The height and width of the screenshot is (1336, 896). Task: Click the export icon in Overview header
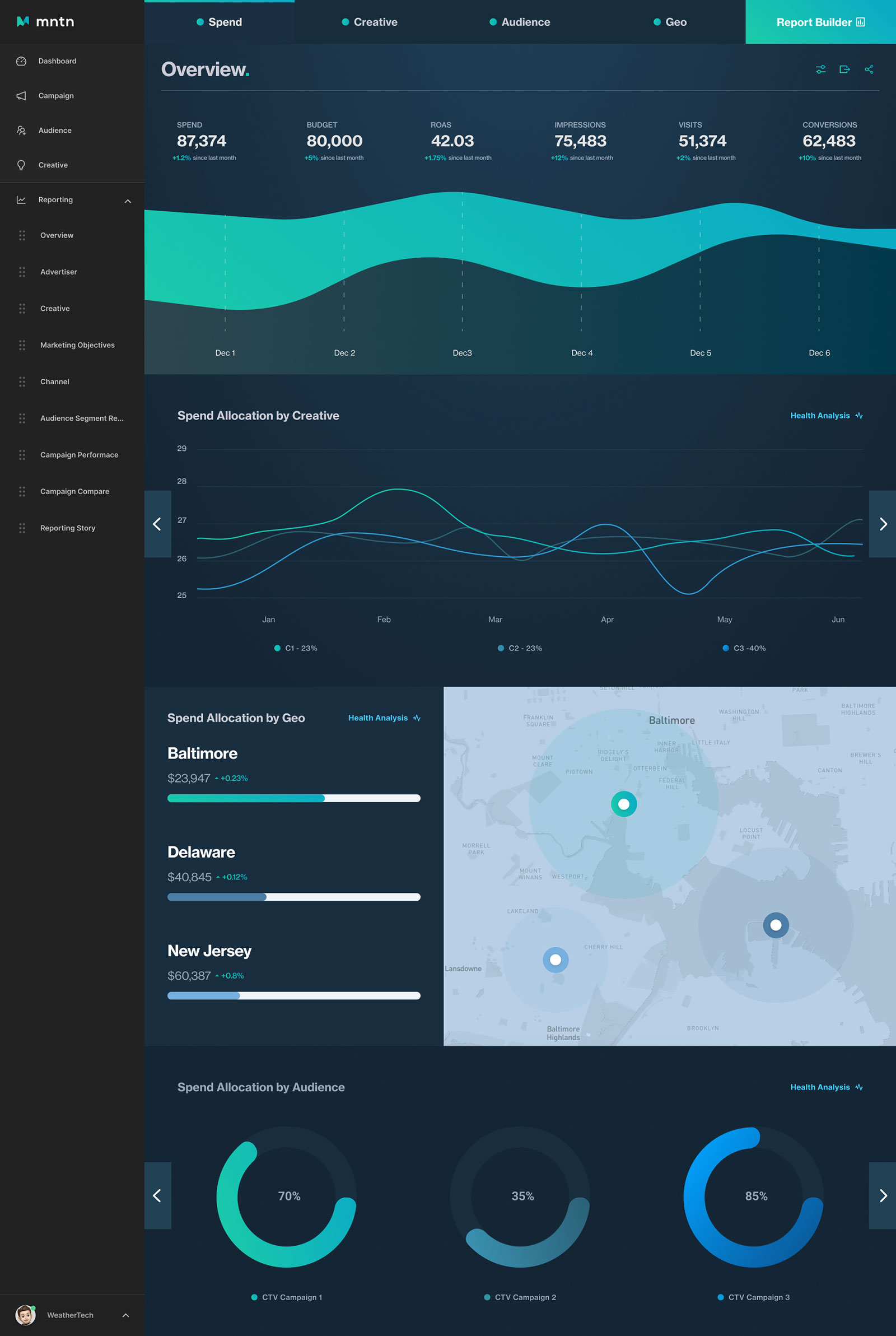pos(844,69)
